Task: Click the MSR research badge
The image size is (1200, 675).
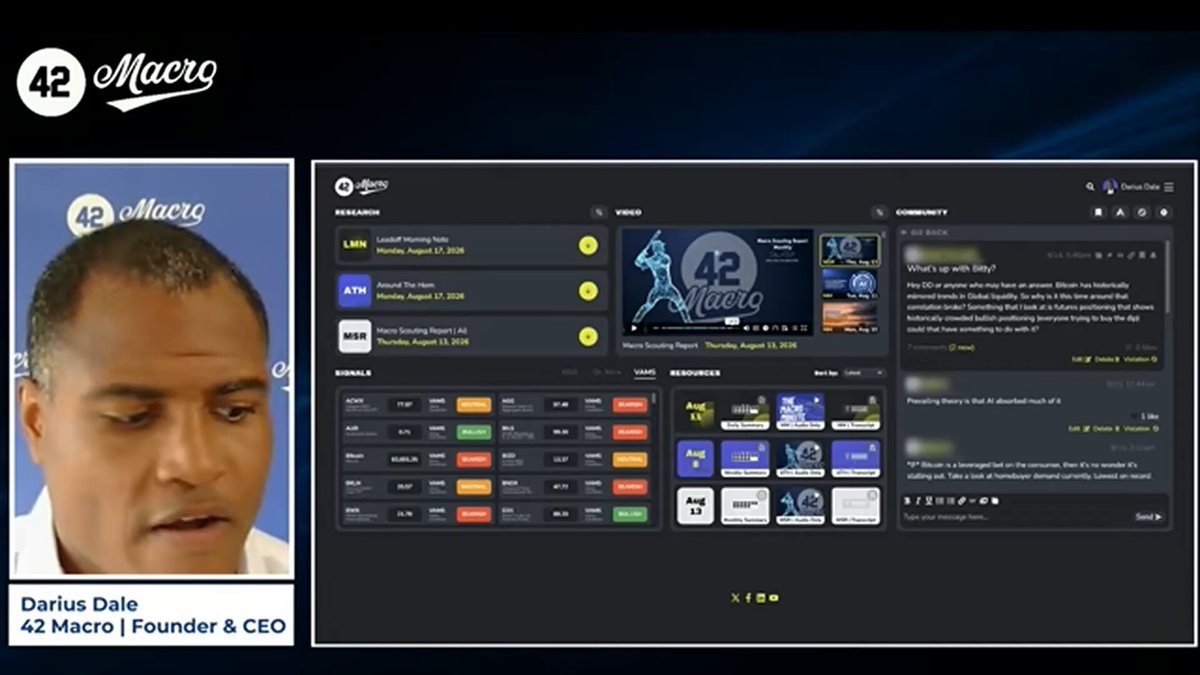Action: pyautogui.click(x=355, y=336)
